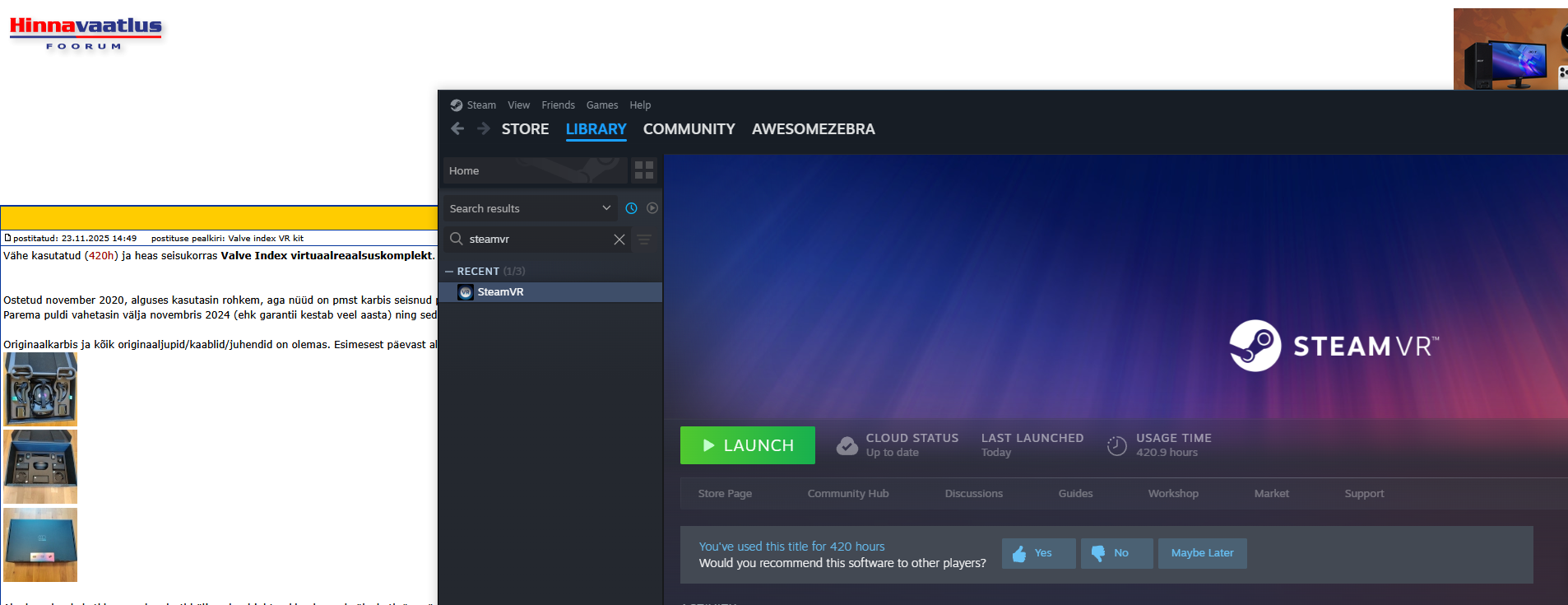
Task: Click the thumbs down No button
Action: pyautogui.click(x=1116, y=553)
